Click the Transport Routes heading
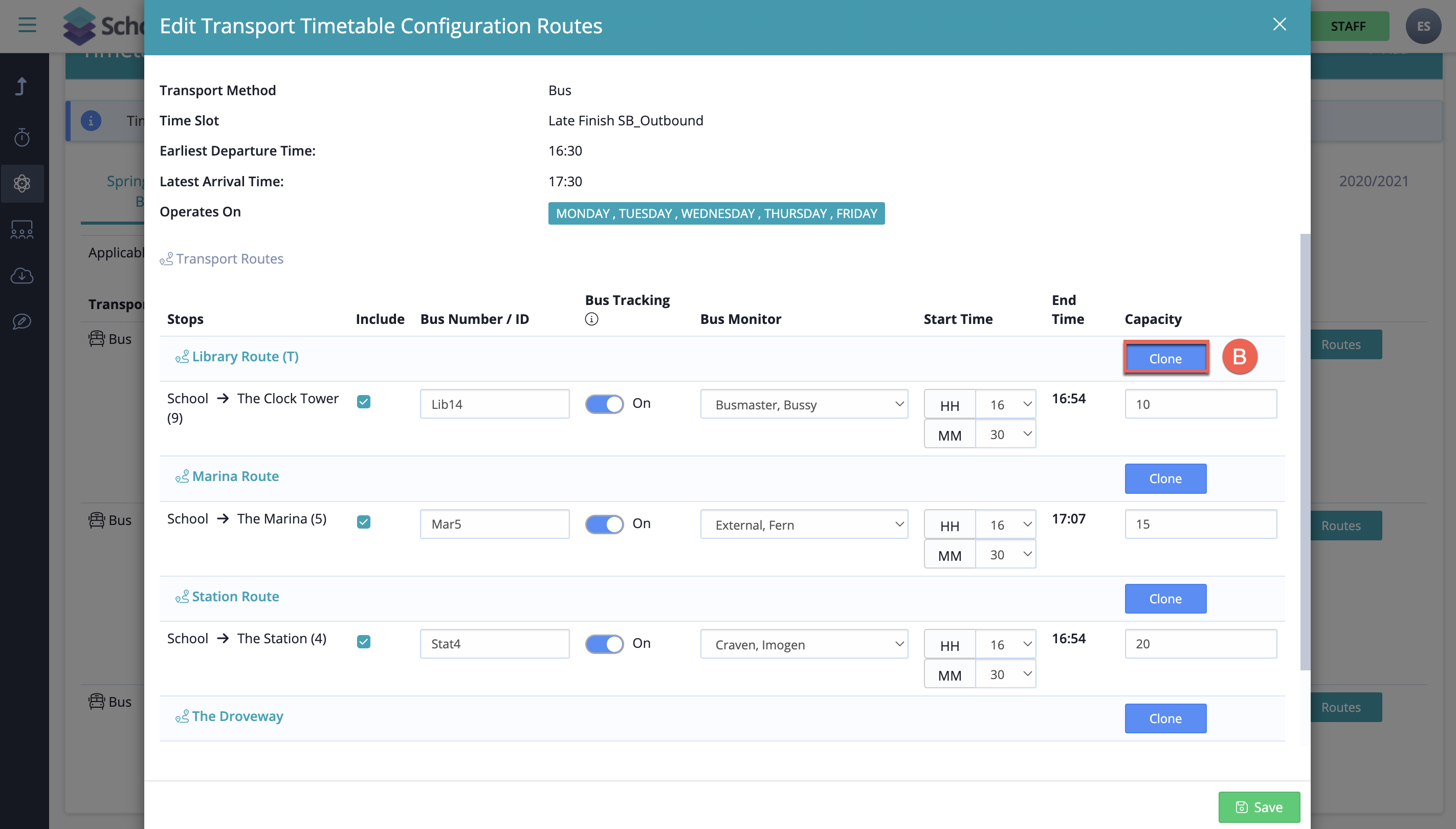Viewport: 1456px width, 829px height. [x=229, y=259]
